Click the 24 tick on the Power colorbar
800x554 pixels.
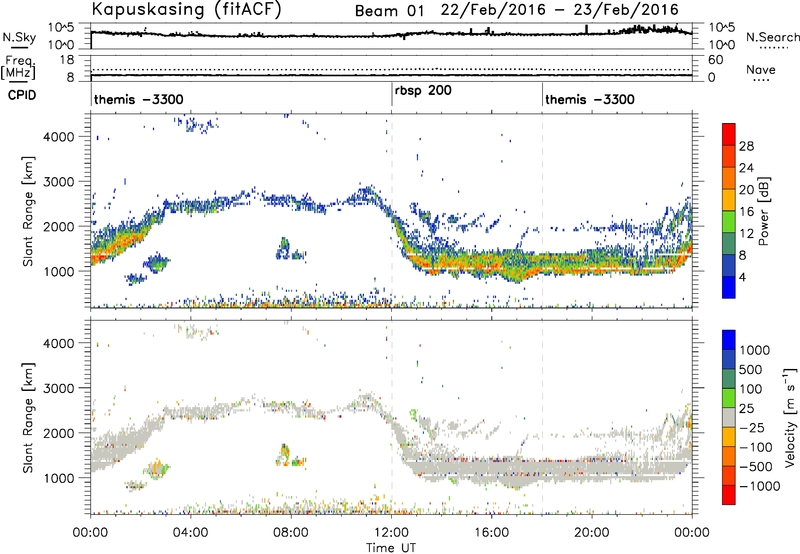click(x=746, y=168)
